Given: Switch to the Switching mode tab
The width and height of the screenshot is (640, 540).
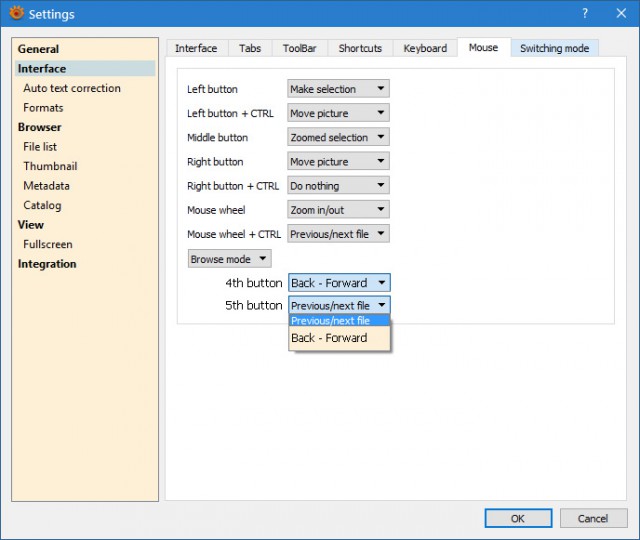Looking at the screenshot, I should [x=554, y=48].
